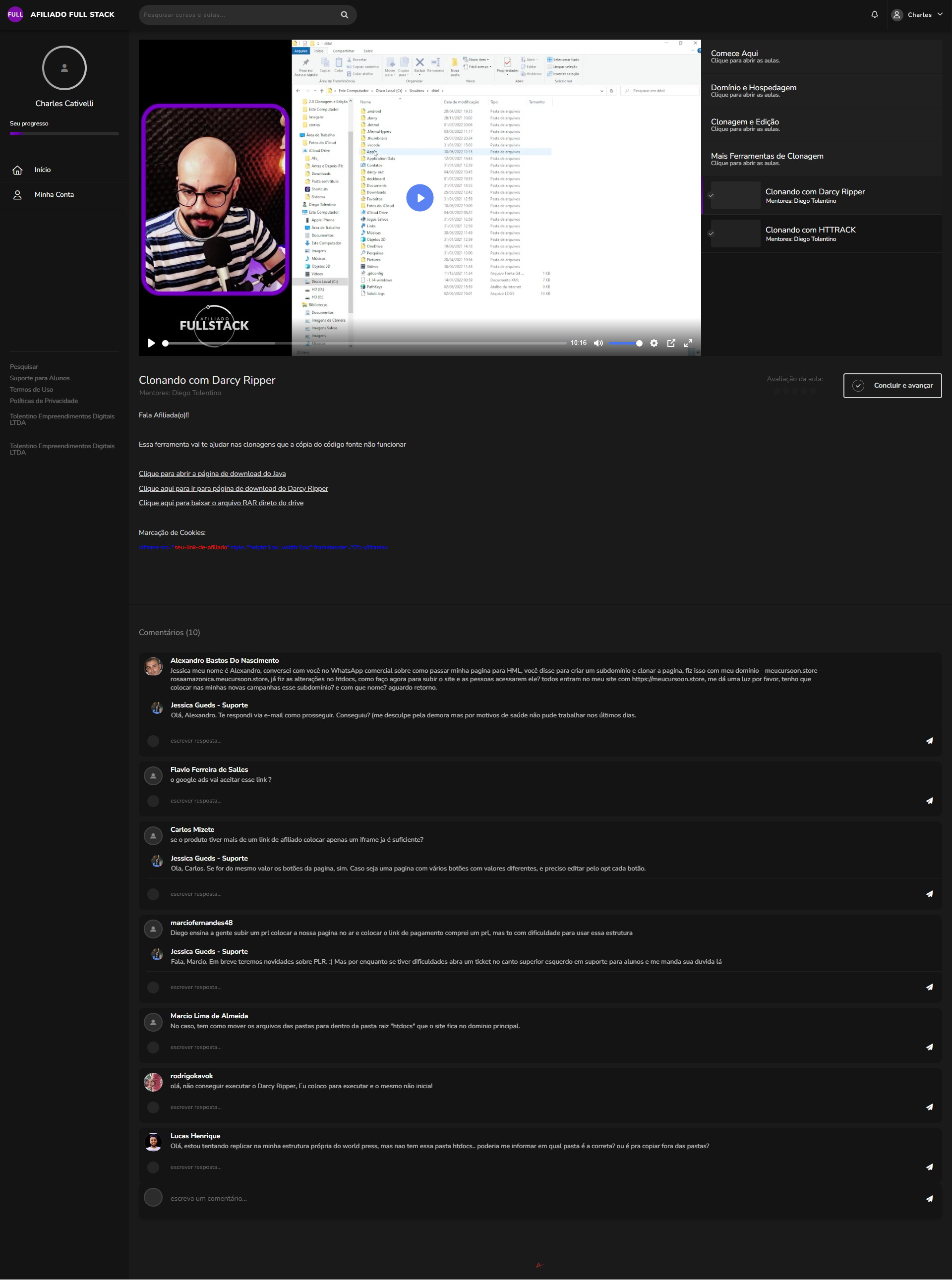
Task: Click the lesson rating stars
Action: 795,391
